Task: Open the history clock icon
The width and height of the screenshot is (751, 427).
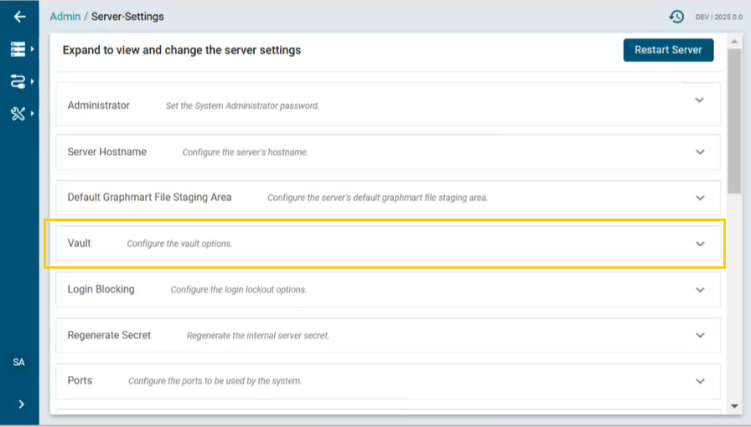Action: (x=676, y=17)
